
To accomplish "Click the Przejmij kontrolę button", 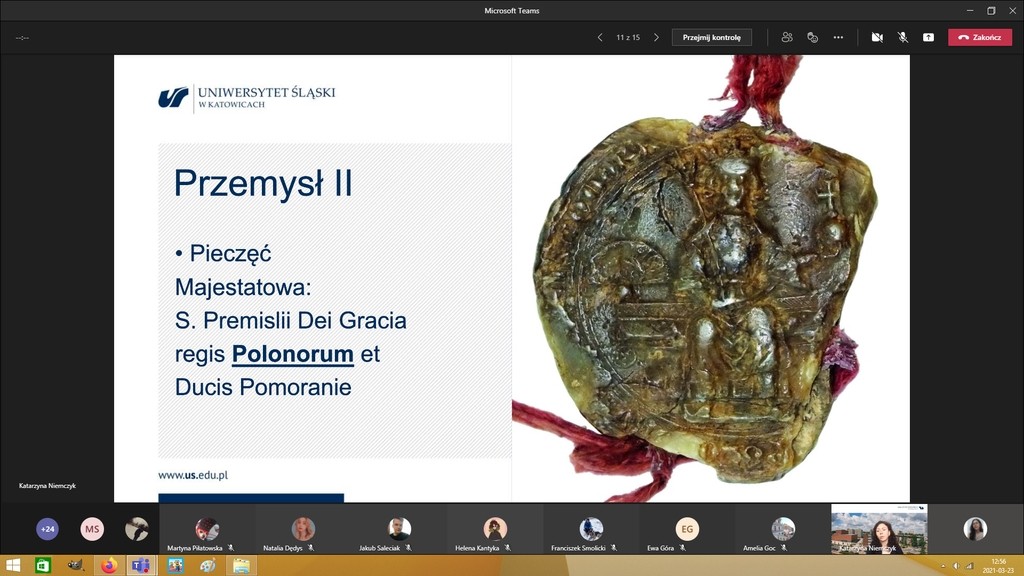I will (x=712, y=37).
